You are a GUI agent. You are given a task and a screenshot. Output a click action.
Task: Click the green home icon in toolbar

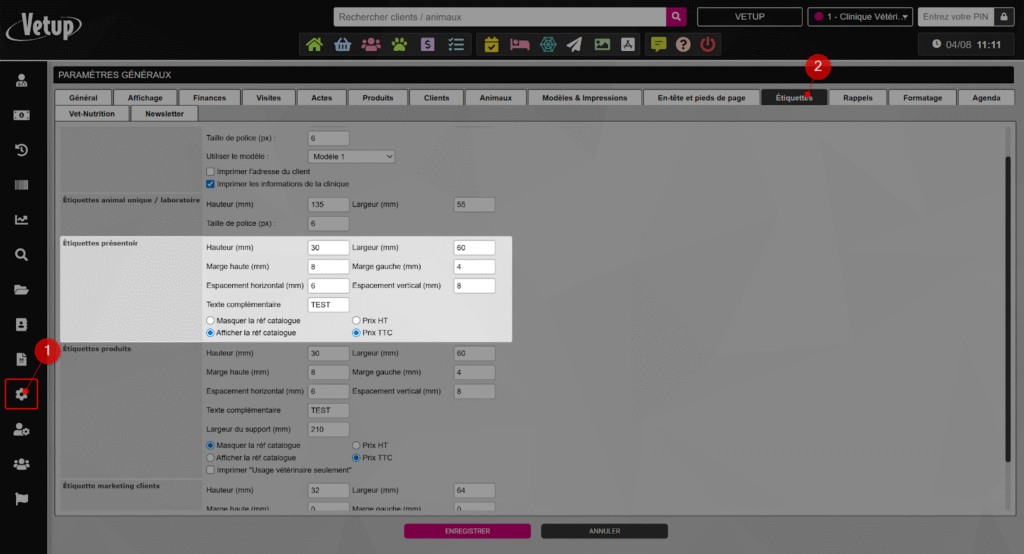[x=315, y=44]
